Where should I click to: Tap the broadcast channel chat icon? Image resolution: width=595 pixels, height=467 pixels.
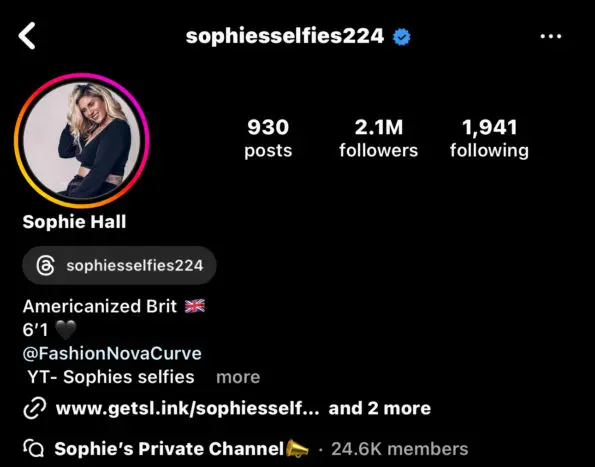click(34, 448)
